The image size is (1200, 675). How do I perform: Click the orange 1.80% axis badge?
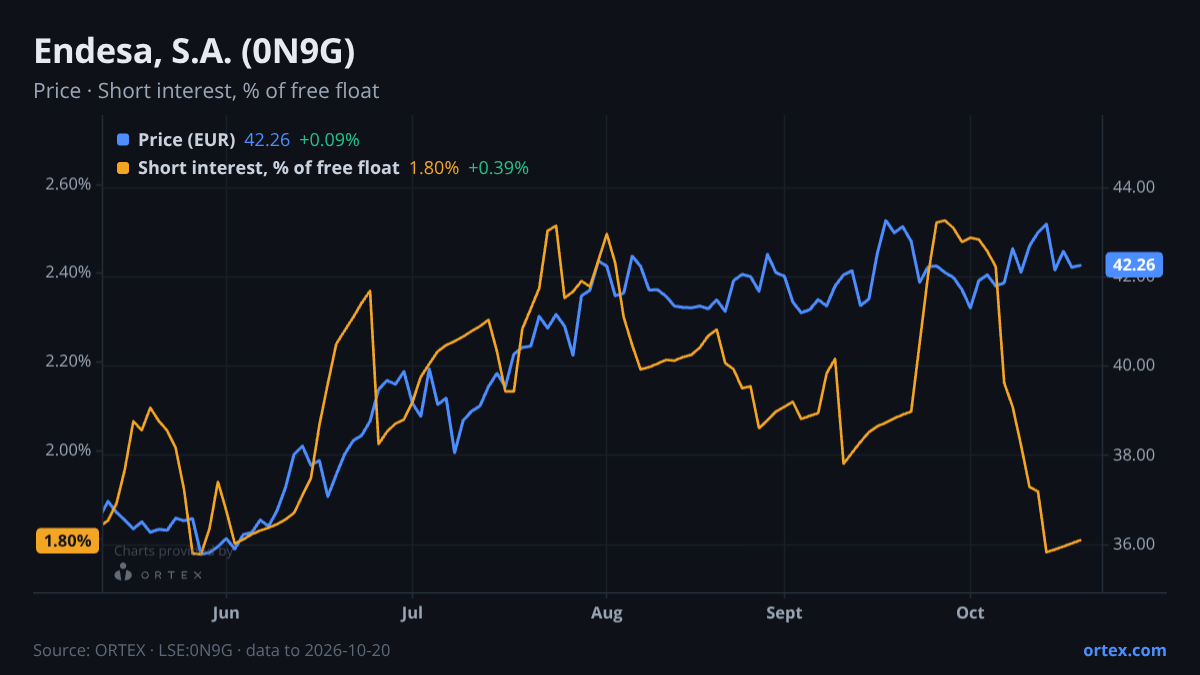(x=67, y=541)
